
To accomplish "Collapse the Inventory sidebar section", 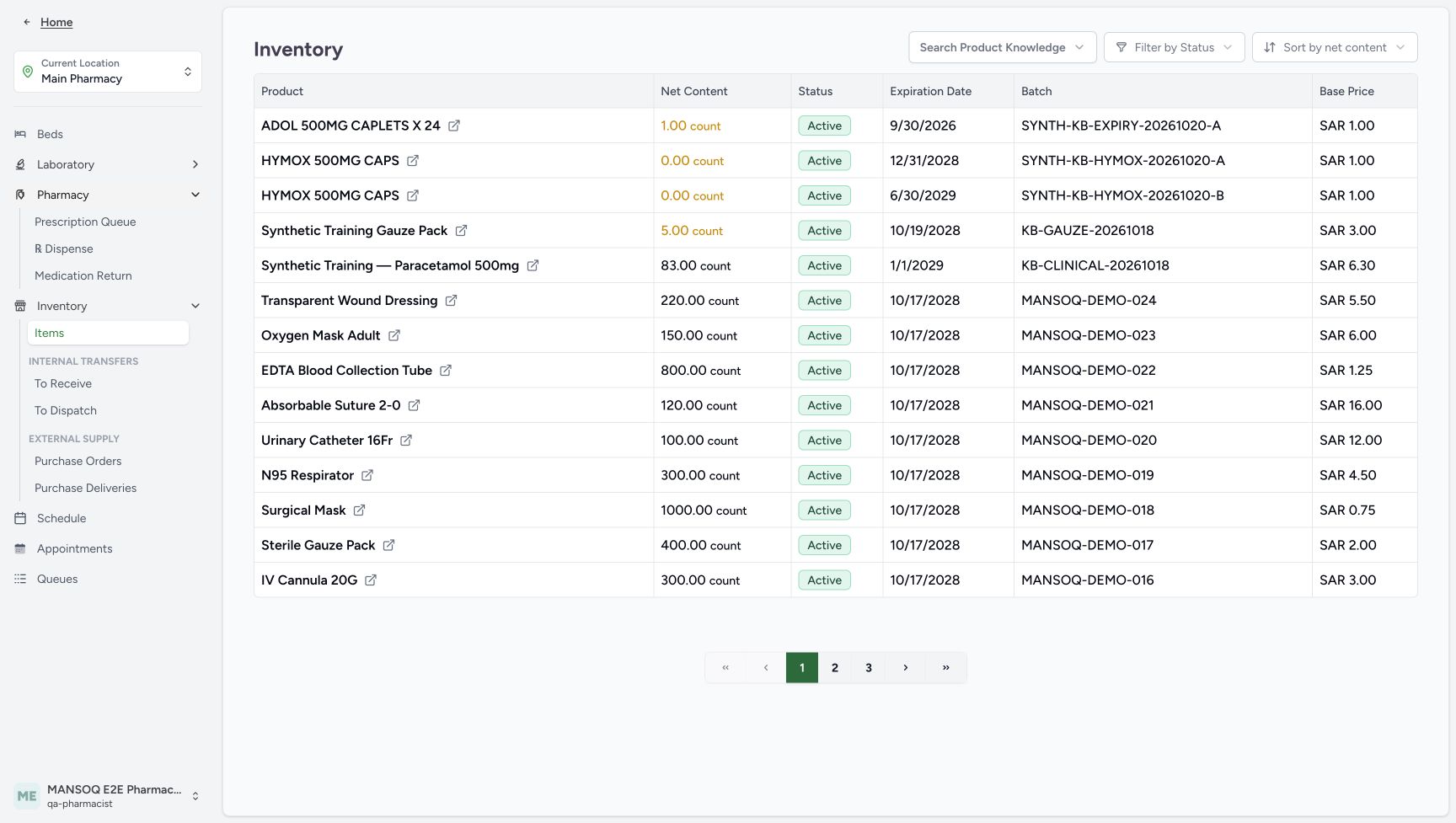I will coord(108,306).
